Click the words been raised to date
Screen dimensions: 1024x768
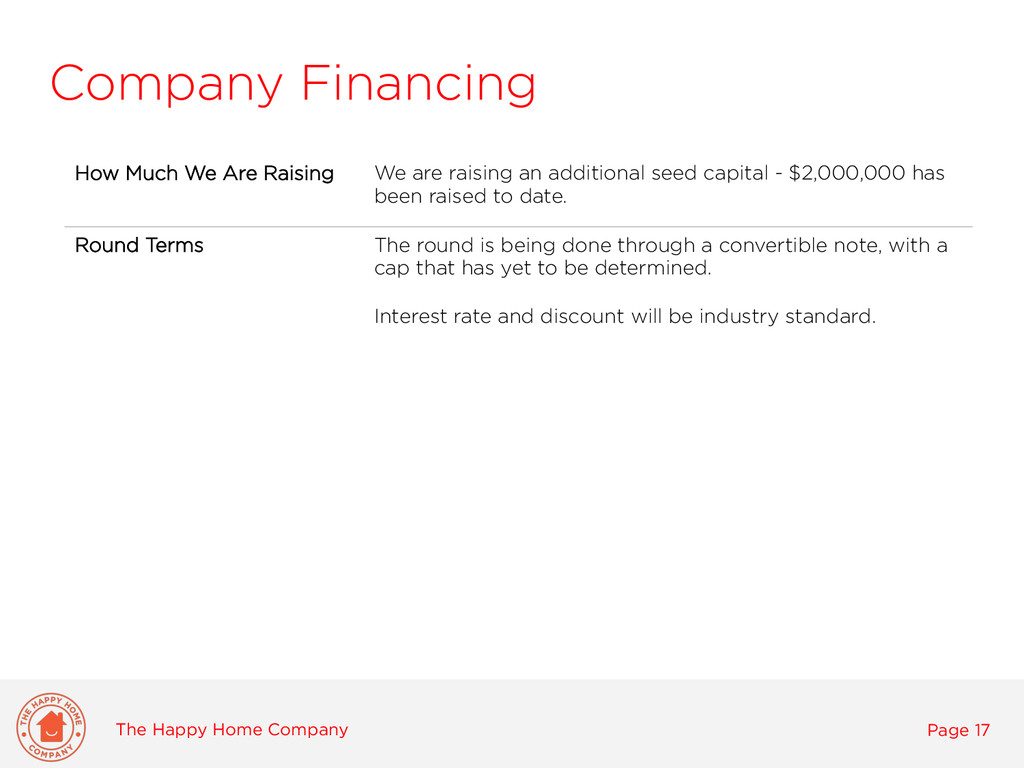click(470, 197)
